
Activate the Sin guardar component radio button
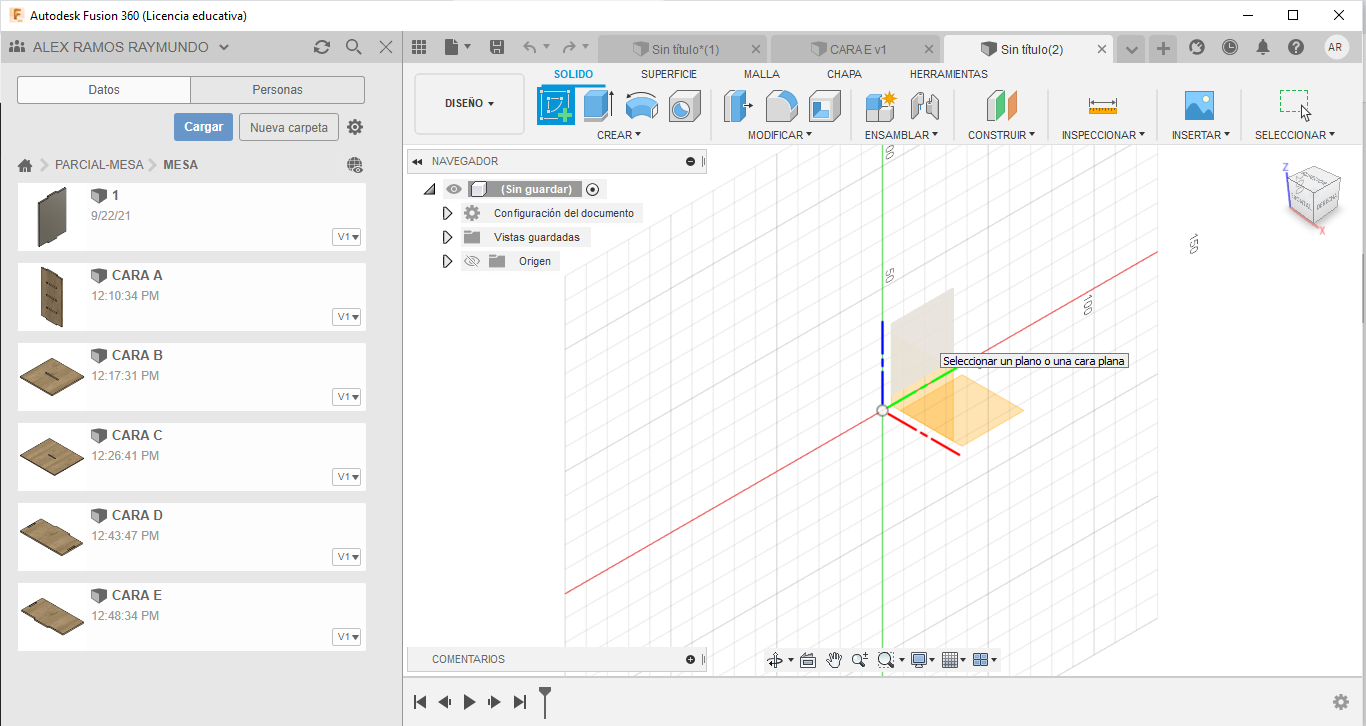(593, 189)
